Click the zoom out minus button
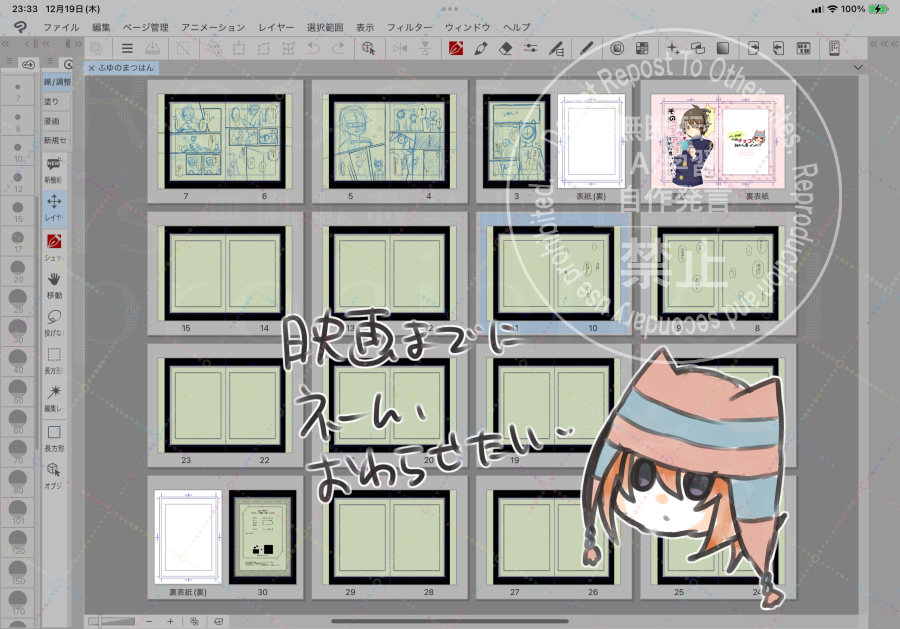This screenshot has height=629, width=900. (x=149, y=621)
